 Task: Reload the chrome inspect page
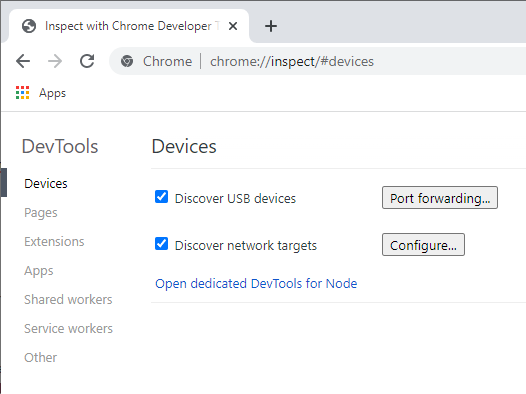click(x=87, y=61)
